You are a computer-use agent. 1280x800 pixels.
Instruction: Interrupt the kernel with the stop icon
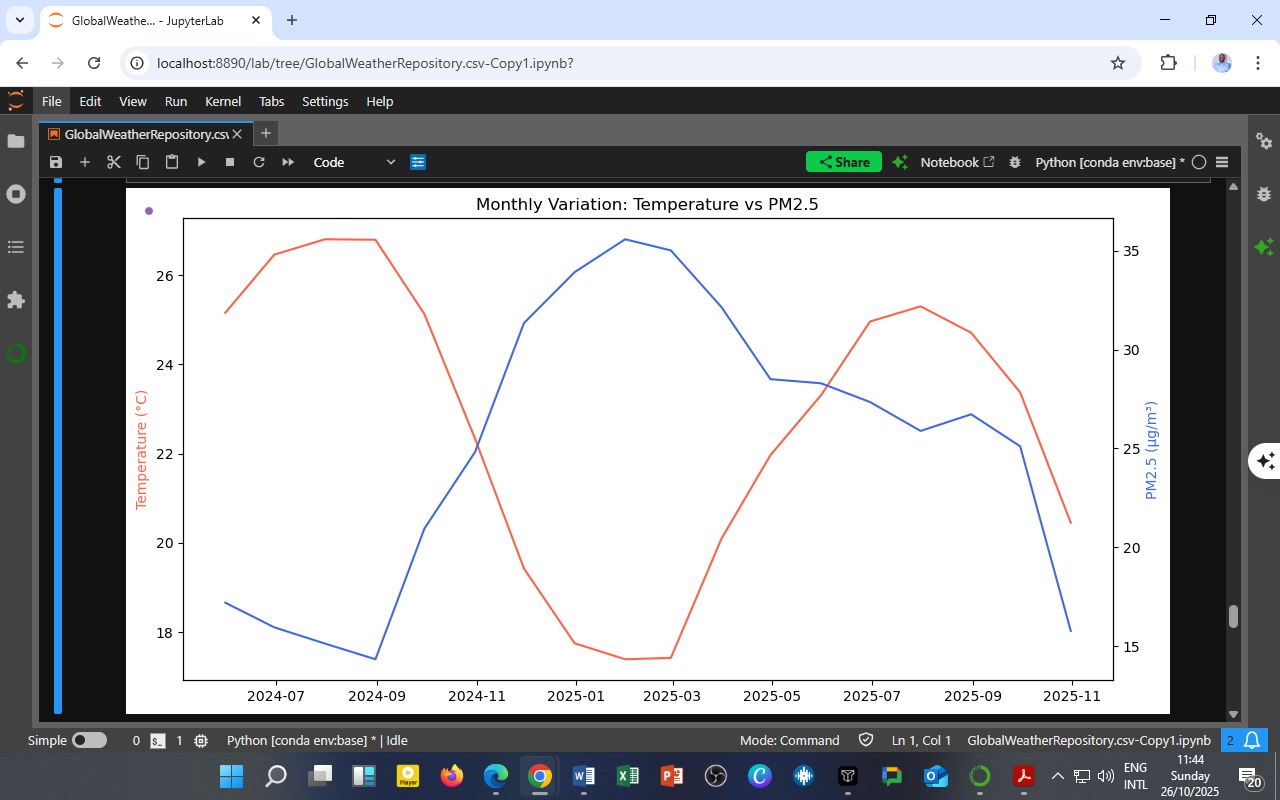[230, 162]
